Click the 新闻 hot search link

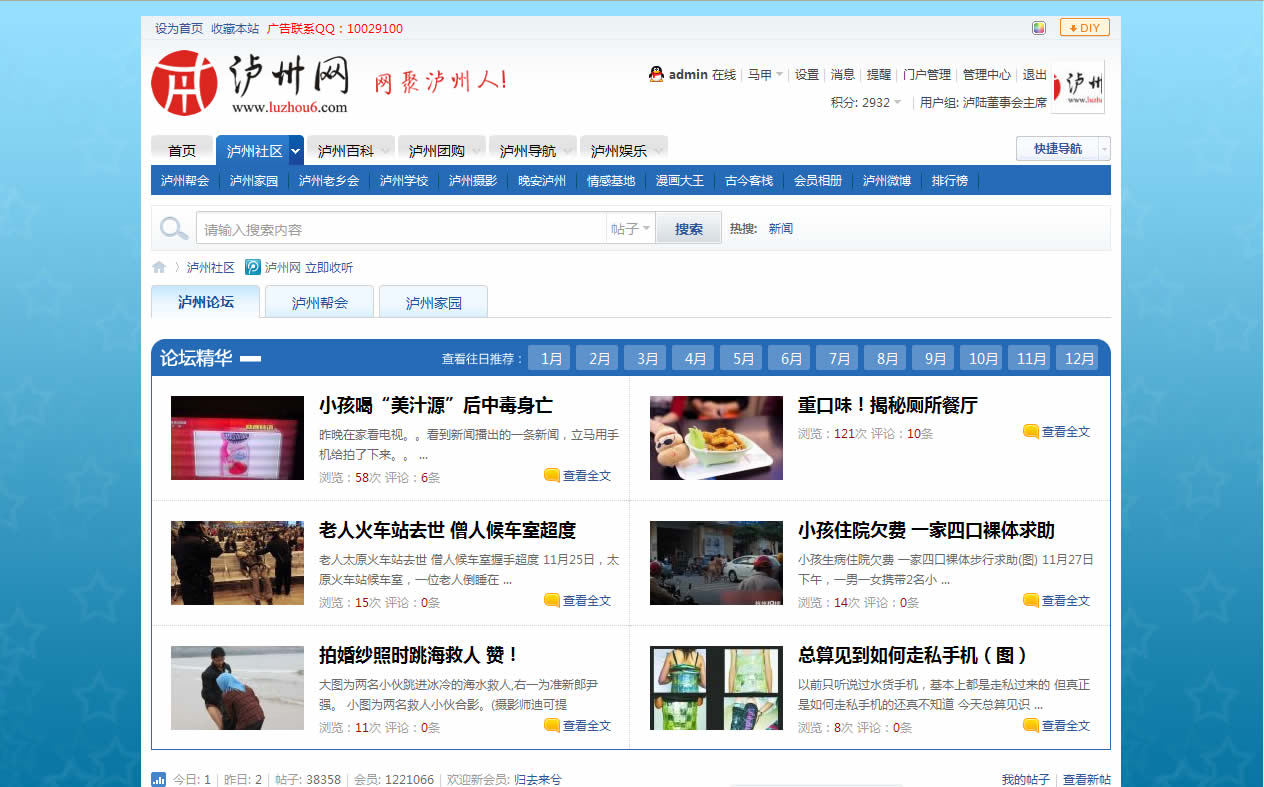point(781,229)
